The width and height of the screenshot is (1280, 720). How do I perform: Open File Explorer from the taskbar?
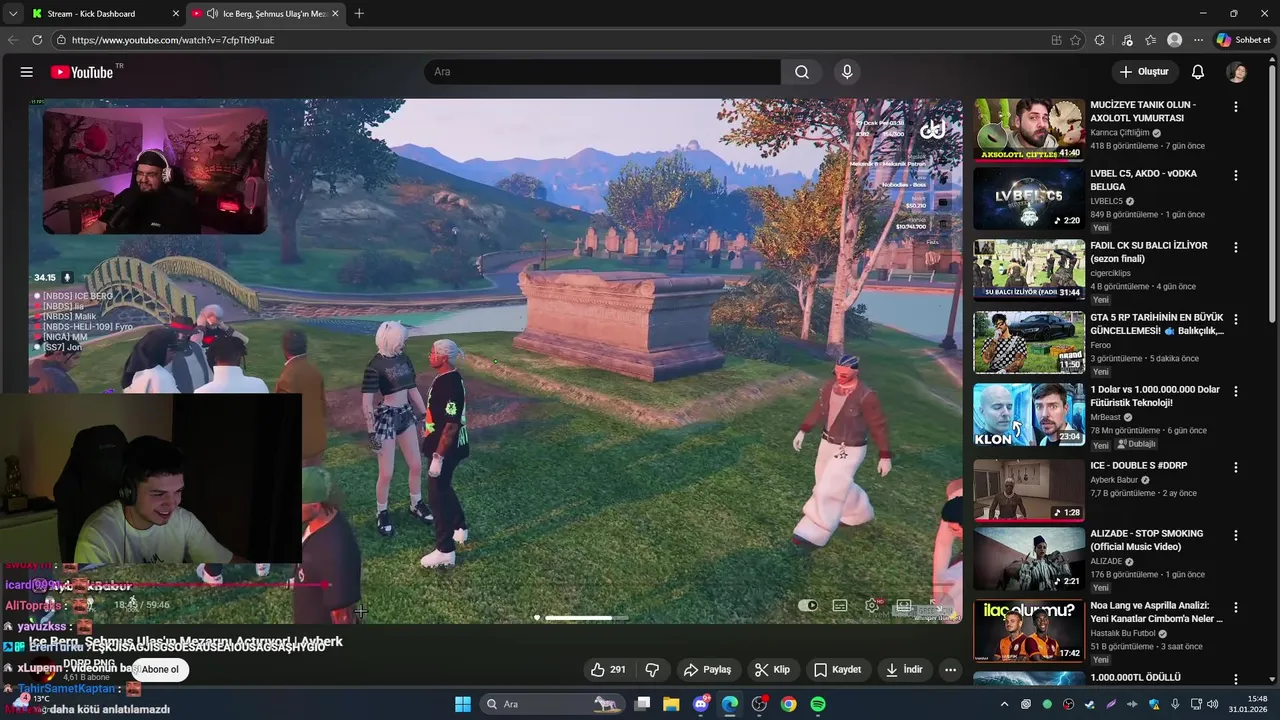point(671,704)
